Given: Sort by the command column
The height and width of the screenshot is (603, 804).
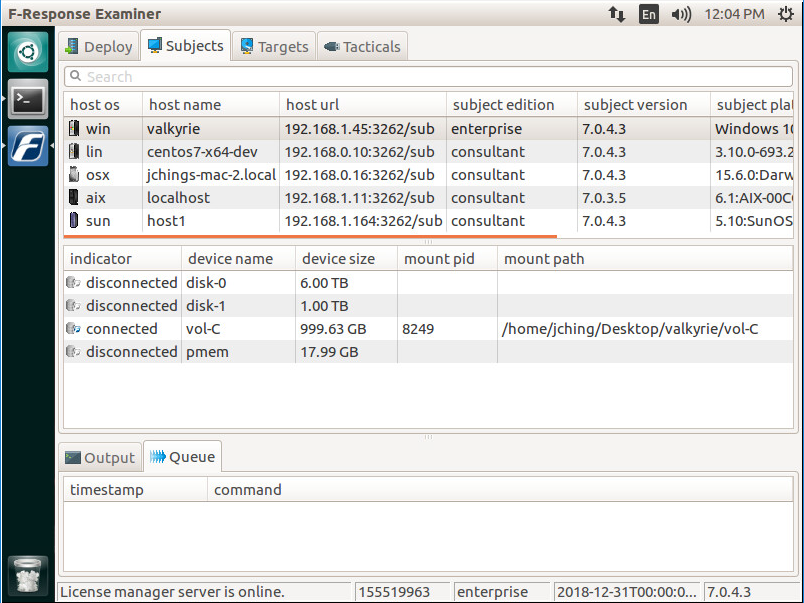Looking at the screenshot, I should 500,490.
